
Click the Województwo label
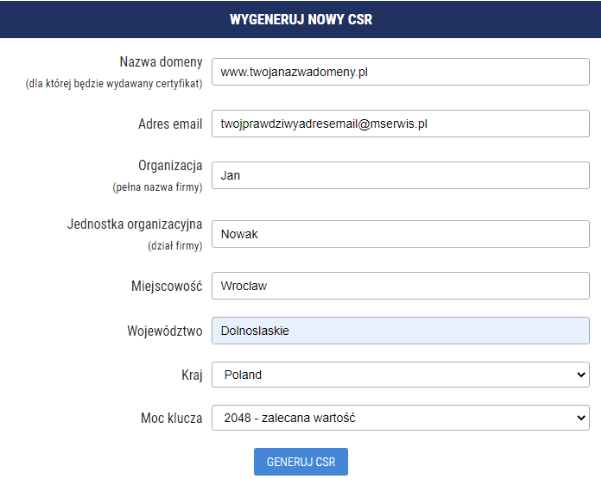coord(165,331)
